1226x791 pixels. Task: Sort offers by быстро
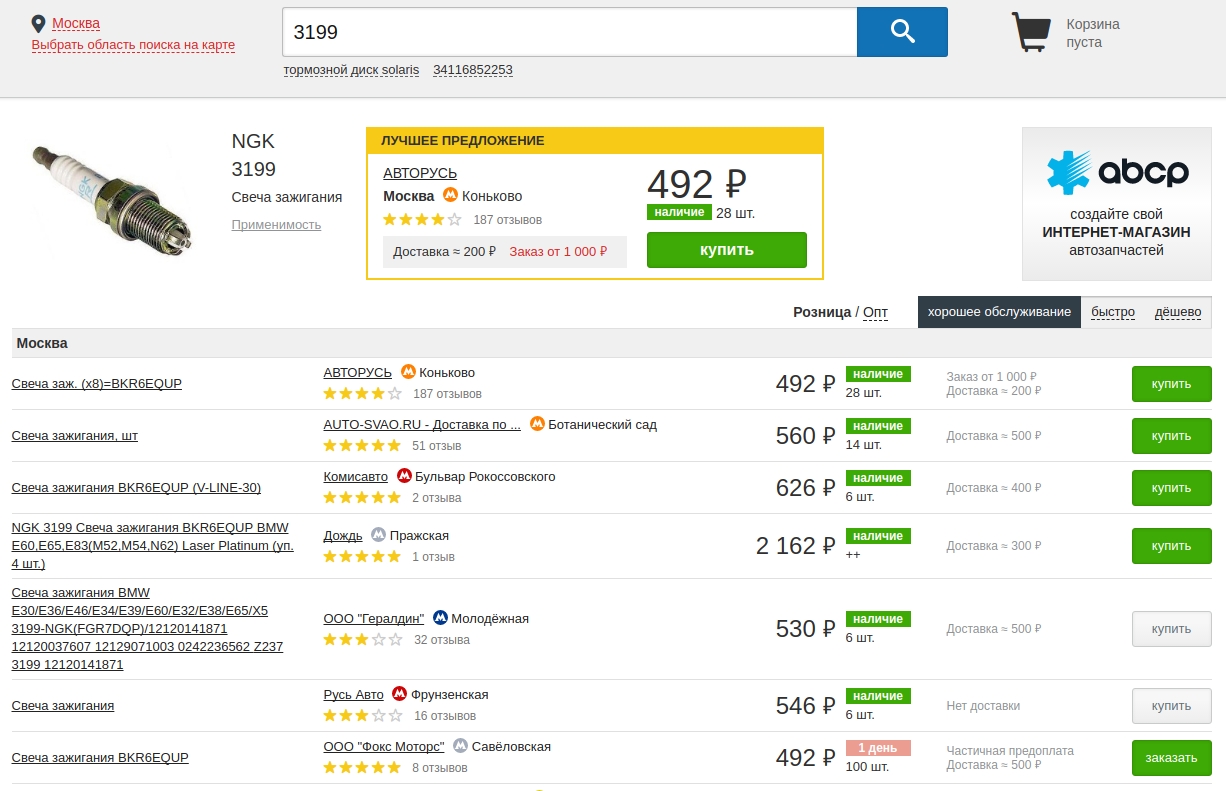pos(1112,312)
